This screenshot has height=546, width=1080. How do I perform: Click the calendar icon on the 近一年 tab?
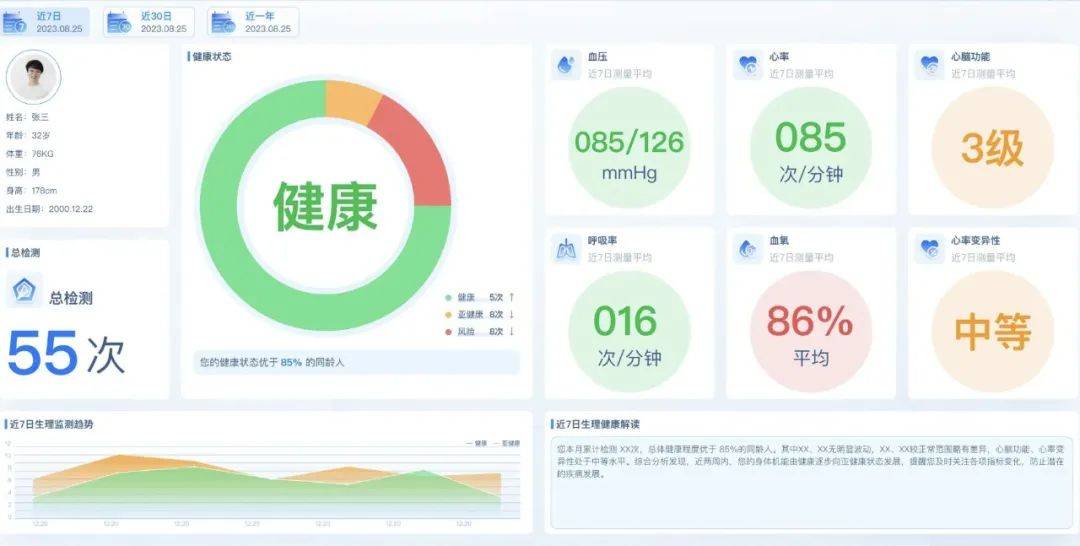pyautogui.click(x=223, y=23)
